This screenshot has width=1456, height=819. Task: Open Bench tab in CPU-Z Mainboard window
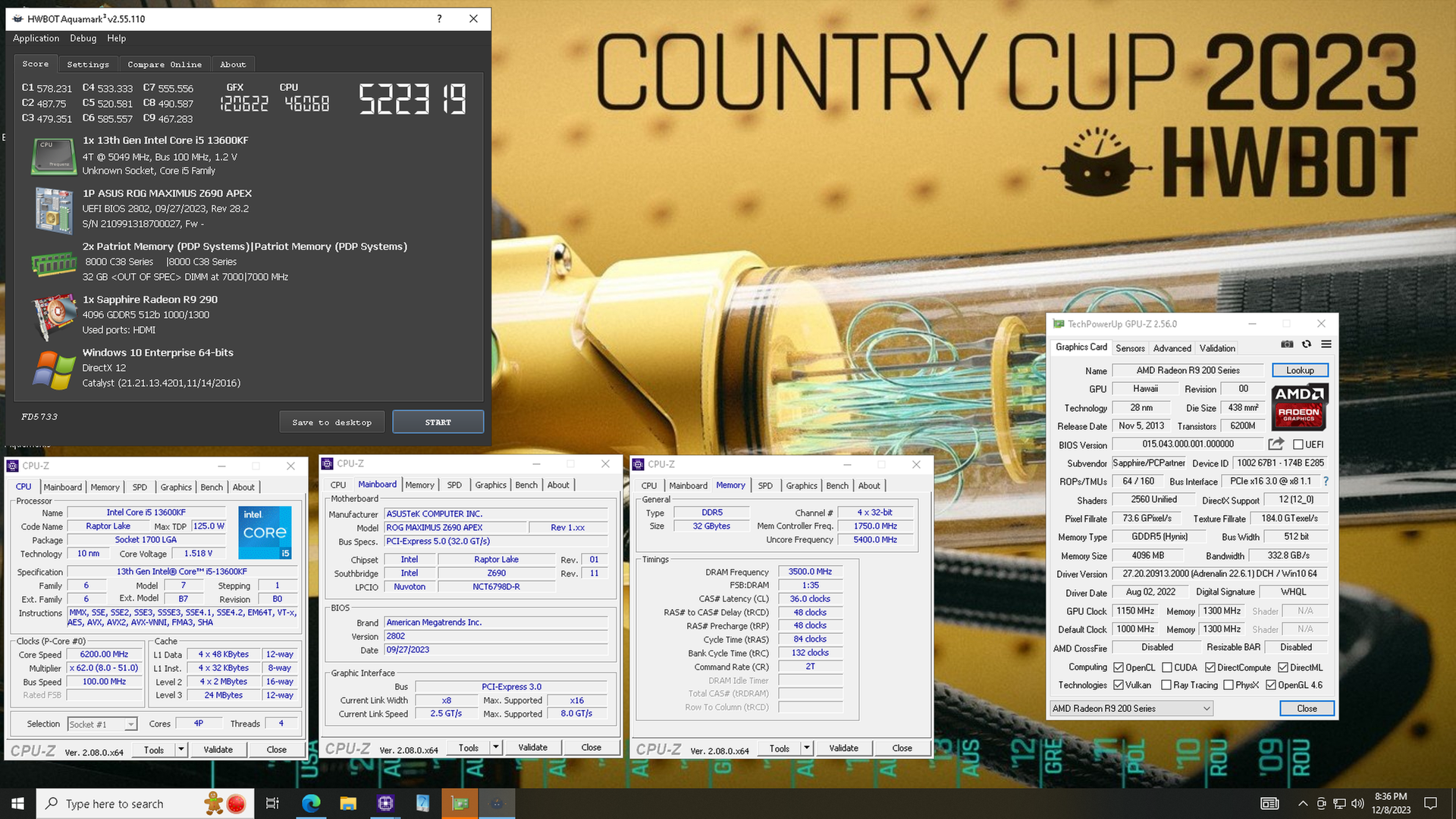point(526,485)
